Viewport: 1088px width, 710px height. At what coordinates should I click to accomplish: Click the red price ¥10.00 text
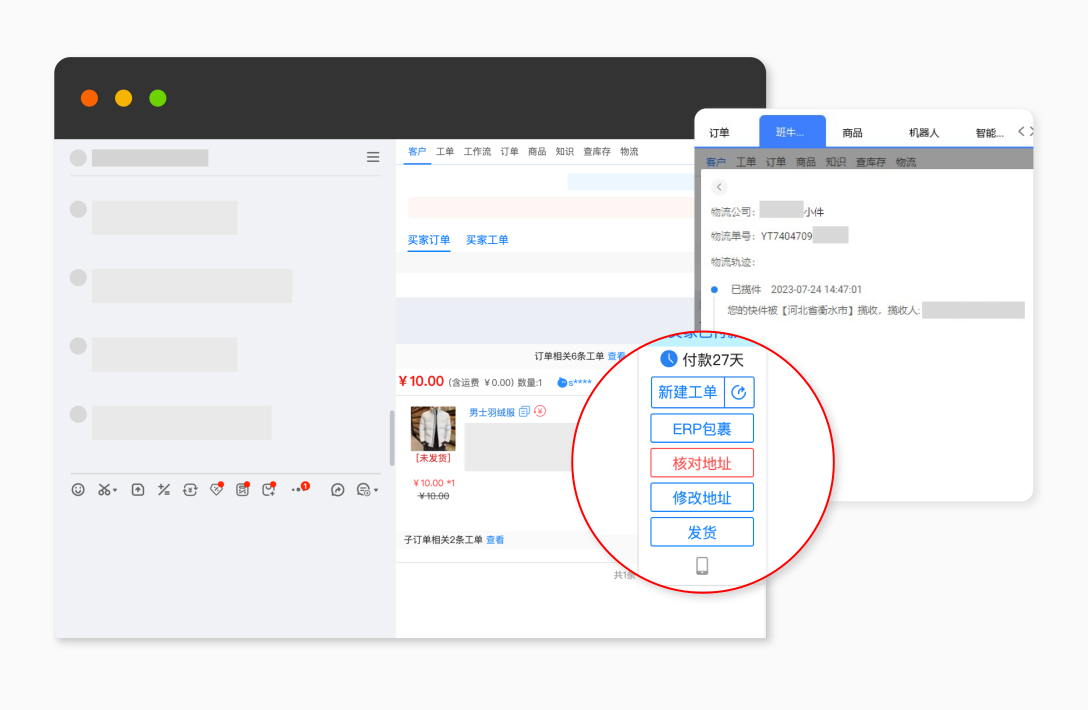[421, 381]
